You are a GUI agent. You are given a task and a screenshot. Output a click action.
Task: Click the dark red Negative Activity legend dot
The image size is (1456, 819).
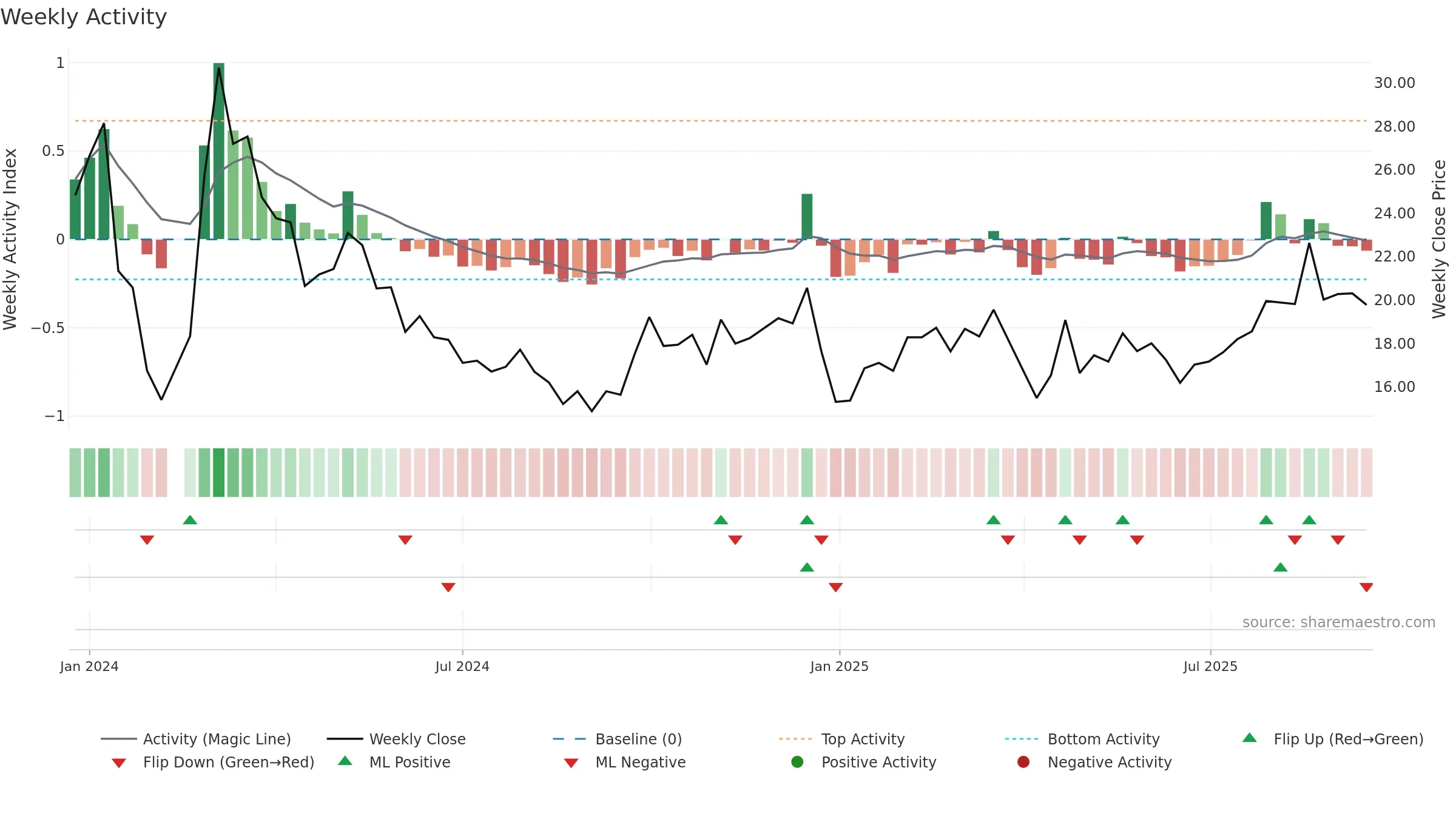1023,762
